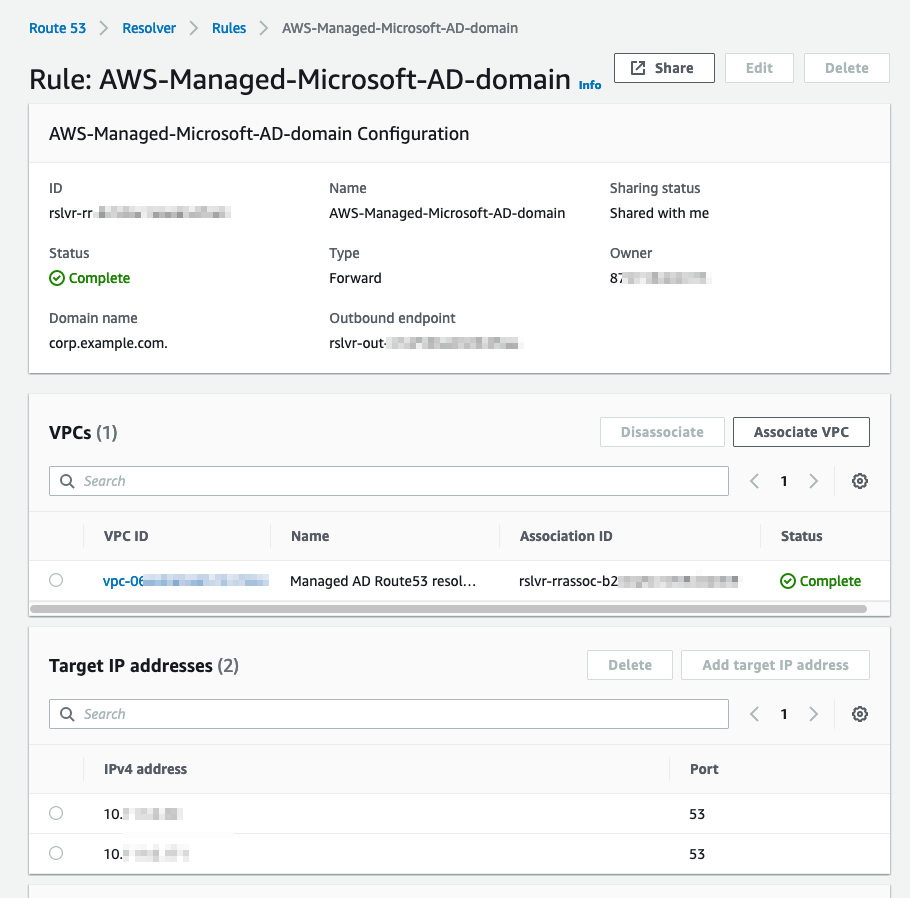Viewport: 910px width, 898px height.
Task: Click the IPv4 address column header
Action: pos(145,769)
